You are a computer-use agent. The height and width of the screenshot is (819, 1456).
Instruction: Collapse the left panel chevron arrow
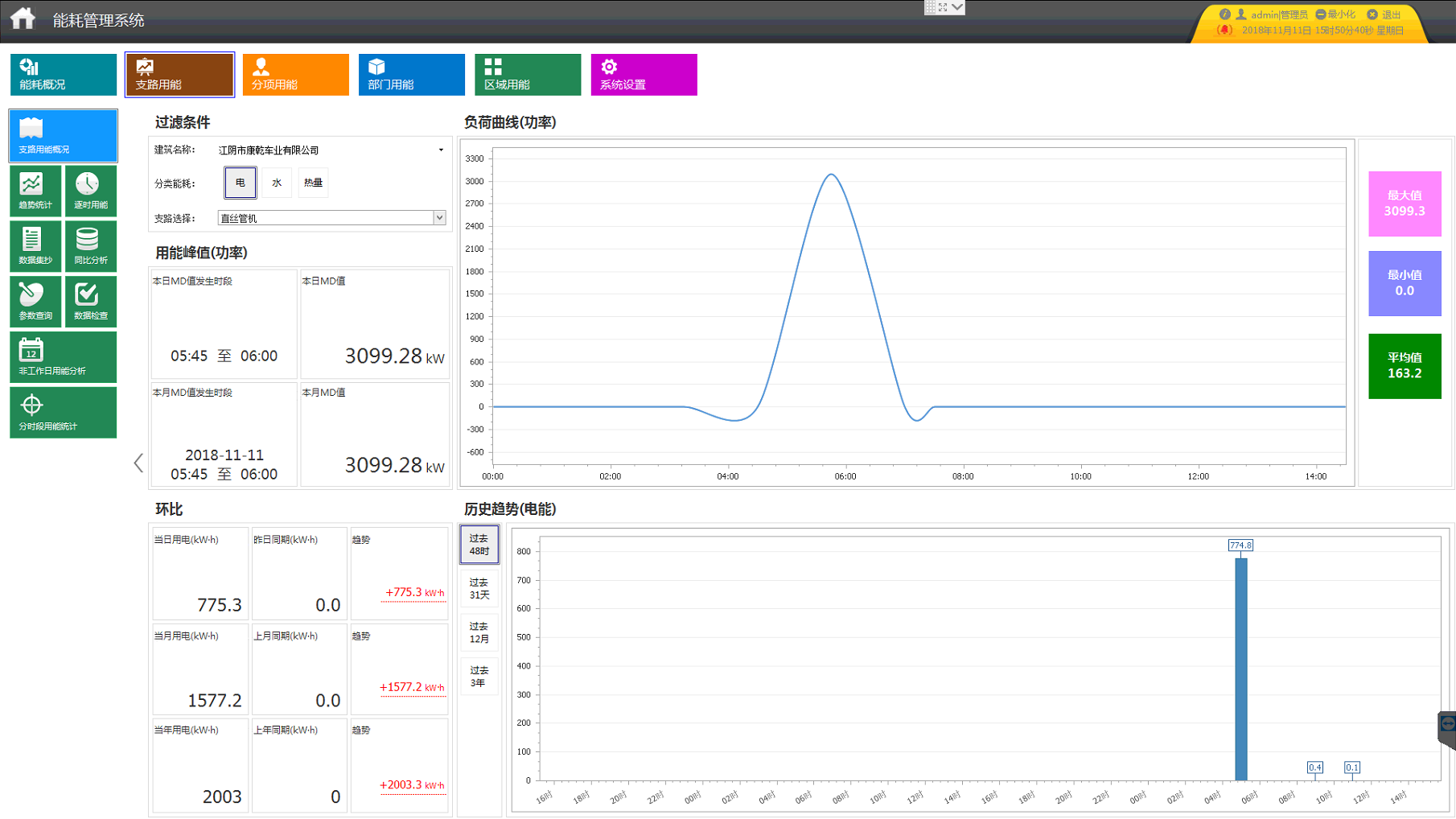point(138,463)
